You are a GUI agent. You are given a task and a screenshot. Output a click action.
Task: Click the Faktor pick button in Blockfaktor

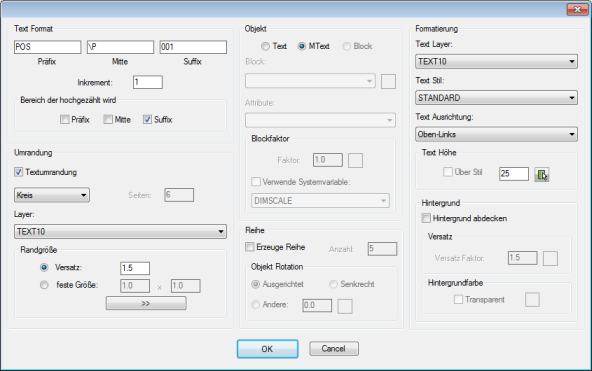355,160
